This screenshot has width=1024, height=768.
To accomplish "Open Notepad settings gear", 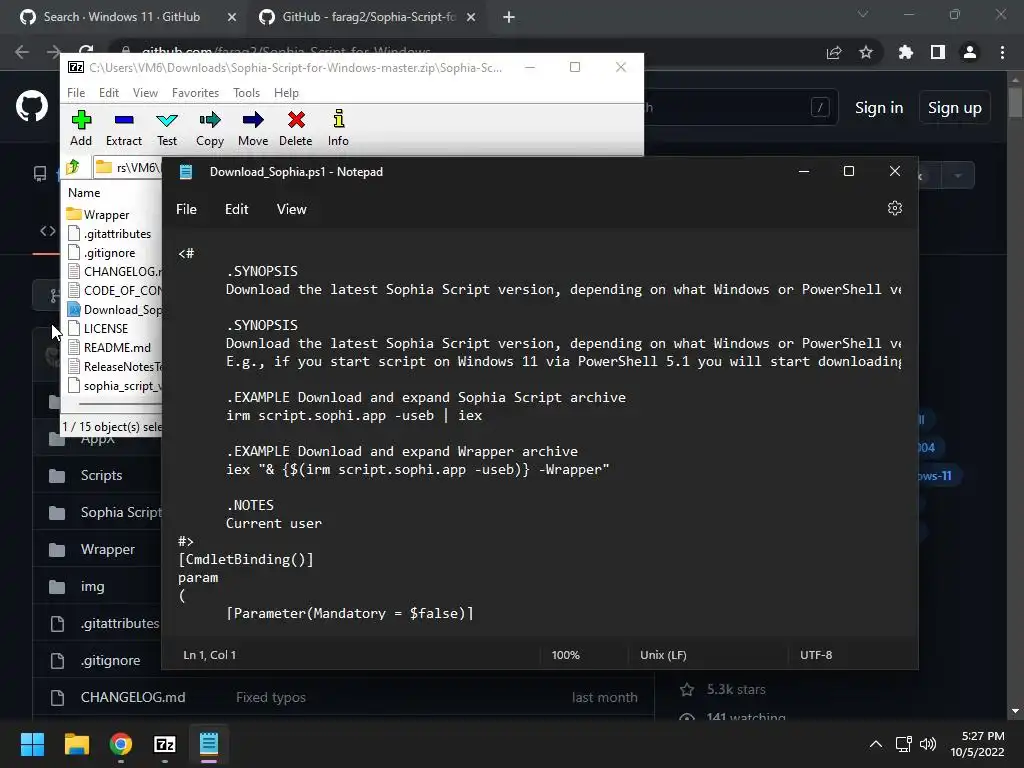I will pos(895,208).
